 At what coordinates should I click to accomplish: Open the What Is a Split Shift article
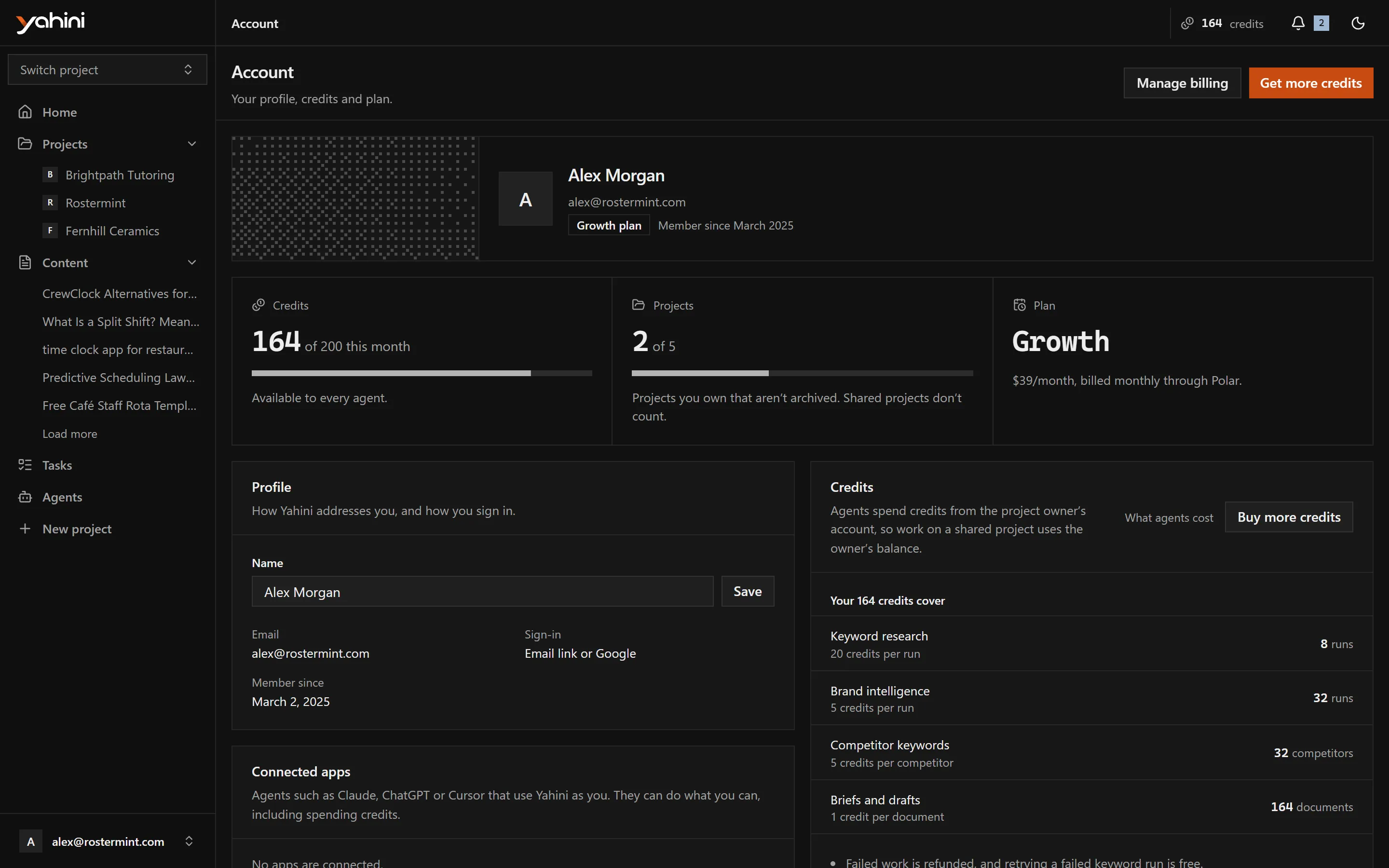[121, 322]
